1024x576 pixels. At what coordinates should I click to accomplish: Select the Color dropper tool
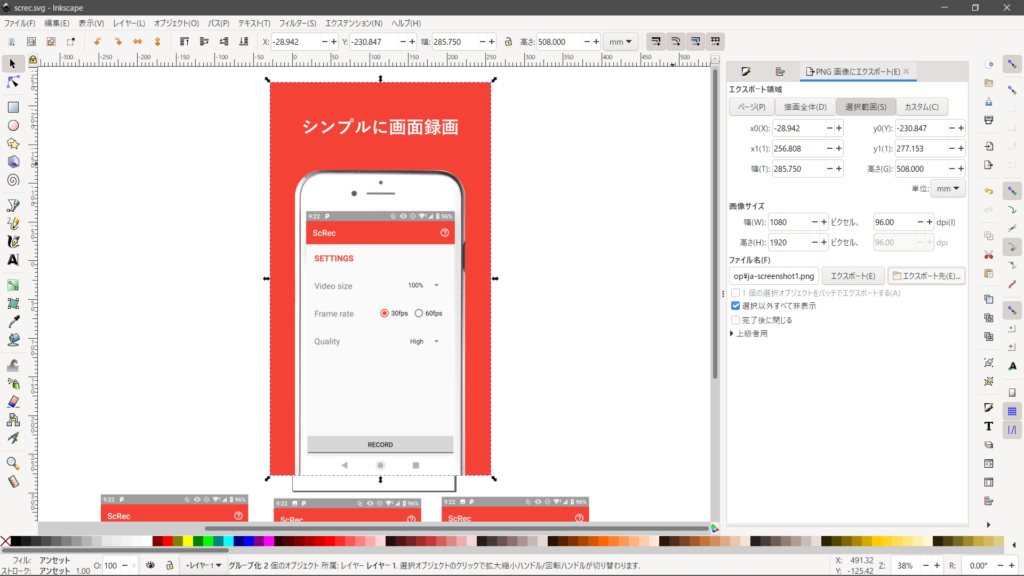13,322
